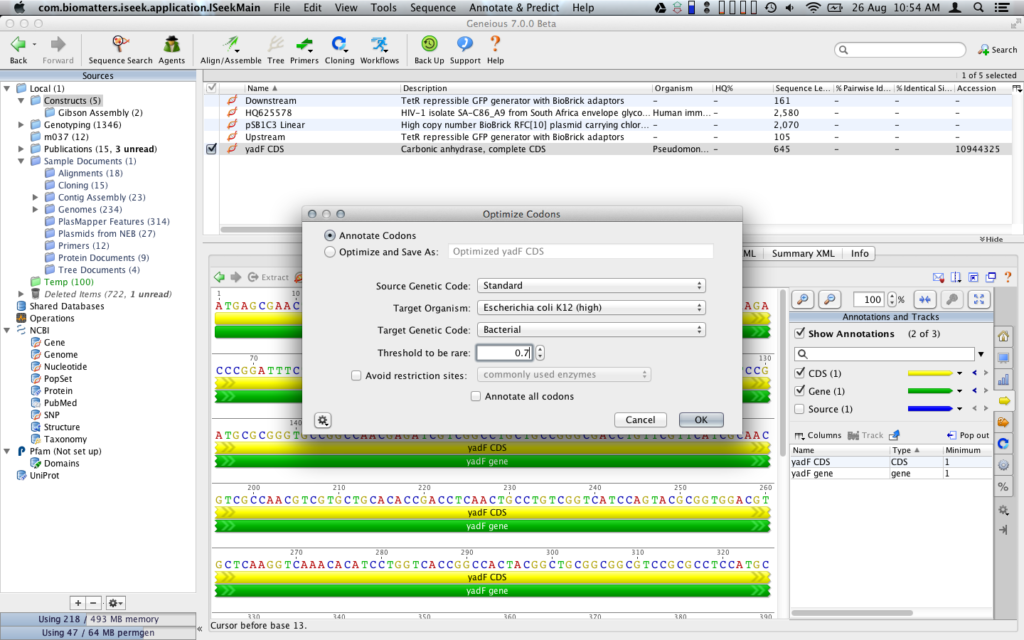Open advanced options gear in Optimize Codons dialog

click(322, 420)
